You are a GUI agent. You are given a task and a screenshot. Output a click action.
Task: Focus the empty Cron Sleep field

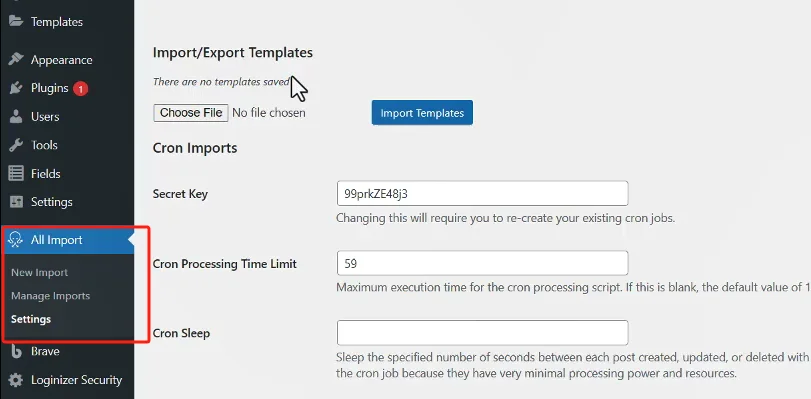[482, 333]
